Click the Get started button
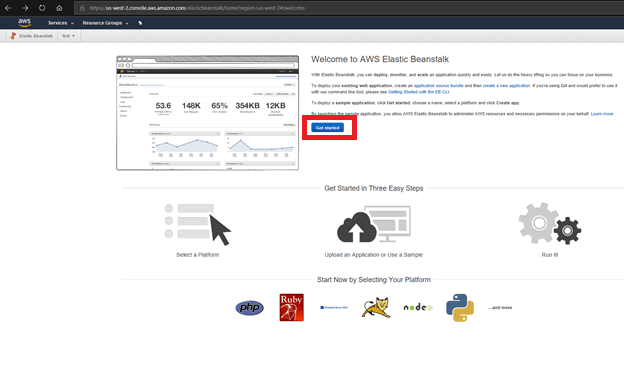This screenshot has width=624, height=384. tap(328, 128)
